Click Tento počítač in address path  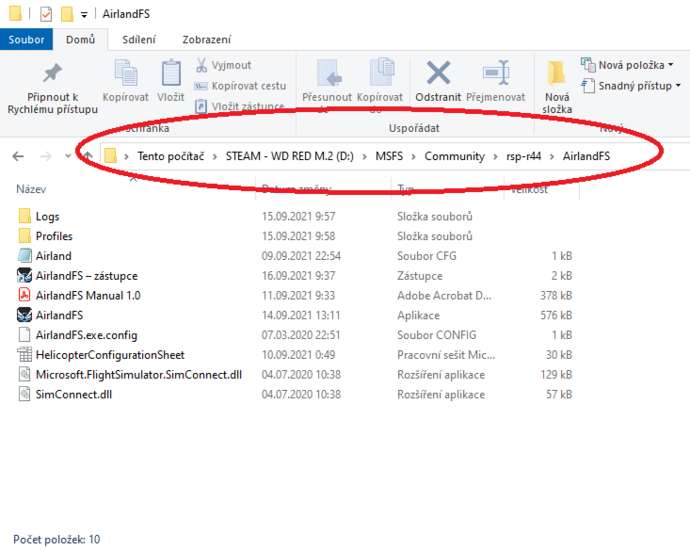[x=171, y=156]
